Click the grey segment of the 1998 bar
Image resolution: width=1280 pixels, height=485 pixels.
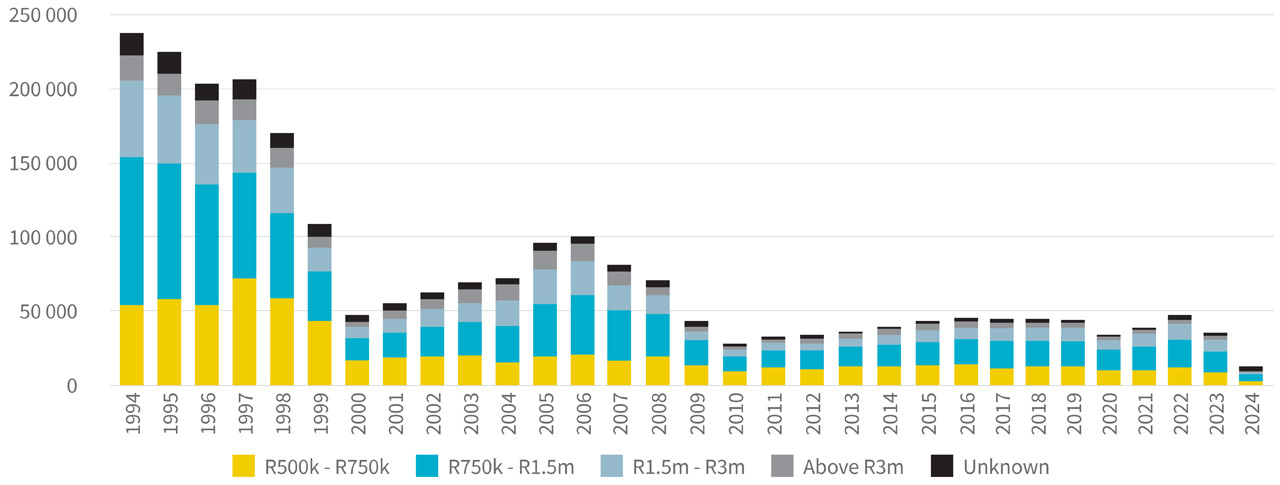(282, 157)
